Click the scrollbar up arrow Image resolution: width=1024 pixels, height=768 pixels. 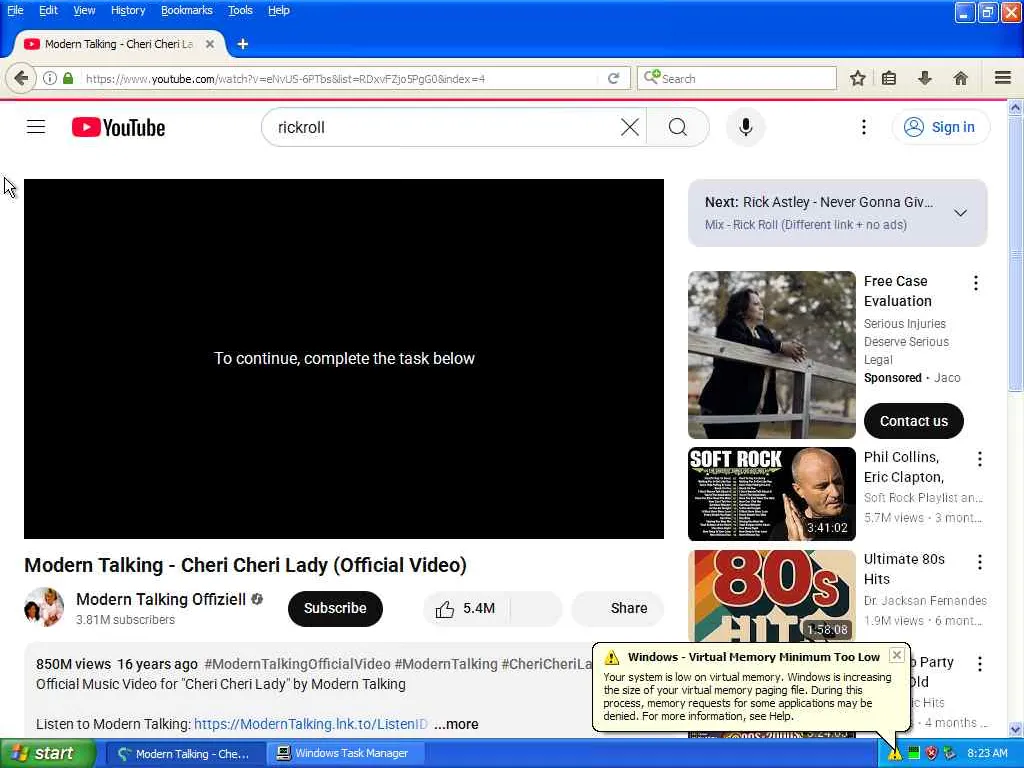tap(1015, 108)
